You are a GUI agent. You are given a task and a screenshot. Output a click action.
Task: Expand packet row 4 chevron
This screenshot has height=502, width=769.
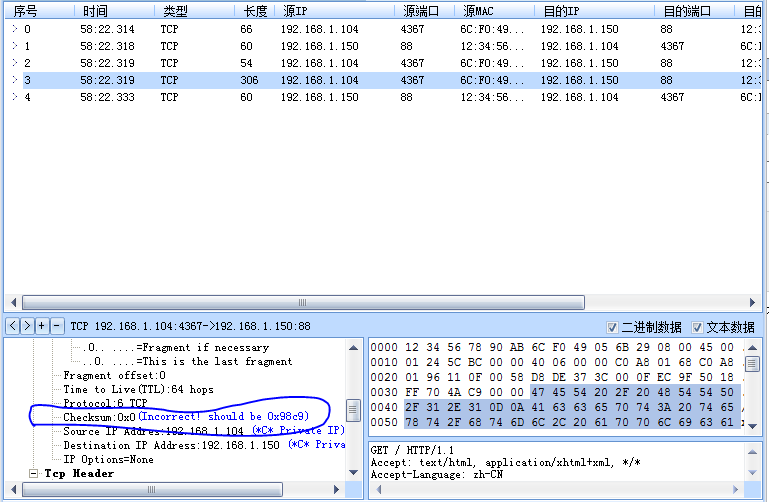[x=15, y=97]
